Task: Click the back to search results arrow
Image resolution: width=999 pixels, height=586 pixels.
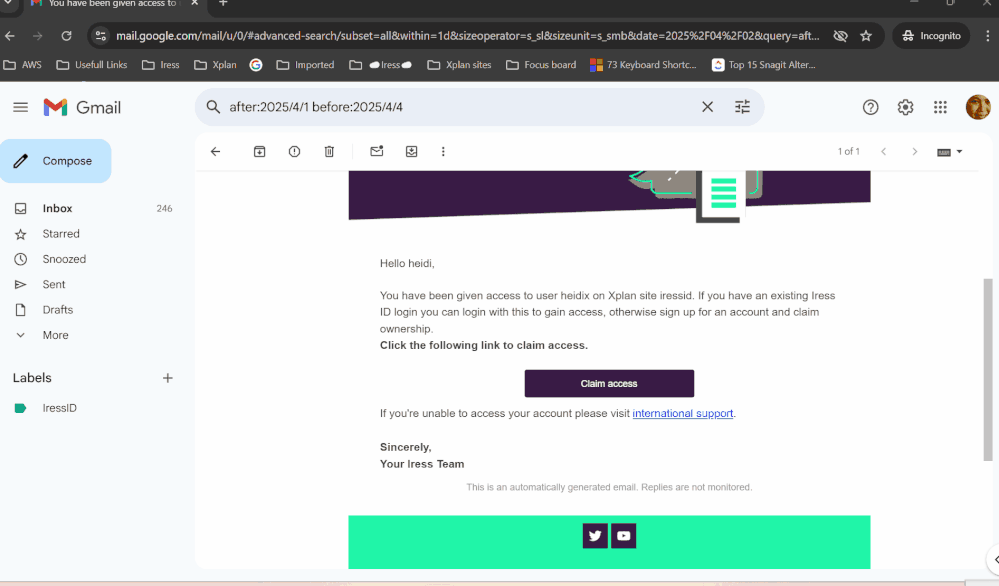Action: pyautogui.click(x=215, y=152)
